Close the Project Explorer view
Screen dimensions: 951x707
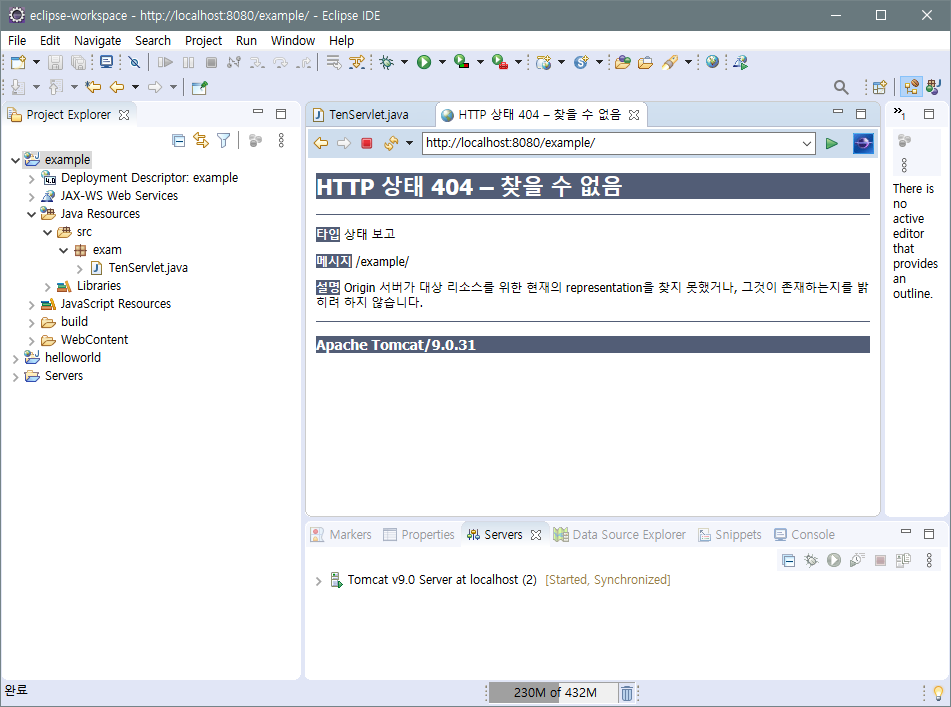click(x=124, y=115)
